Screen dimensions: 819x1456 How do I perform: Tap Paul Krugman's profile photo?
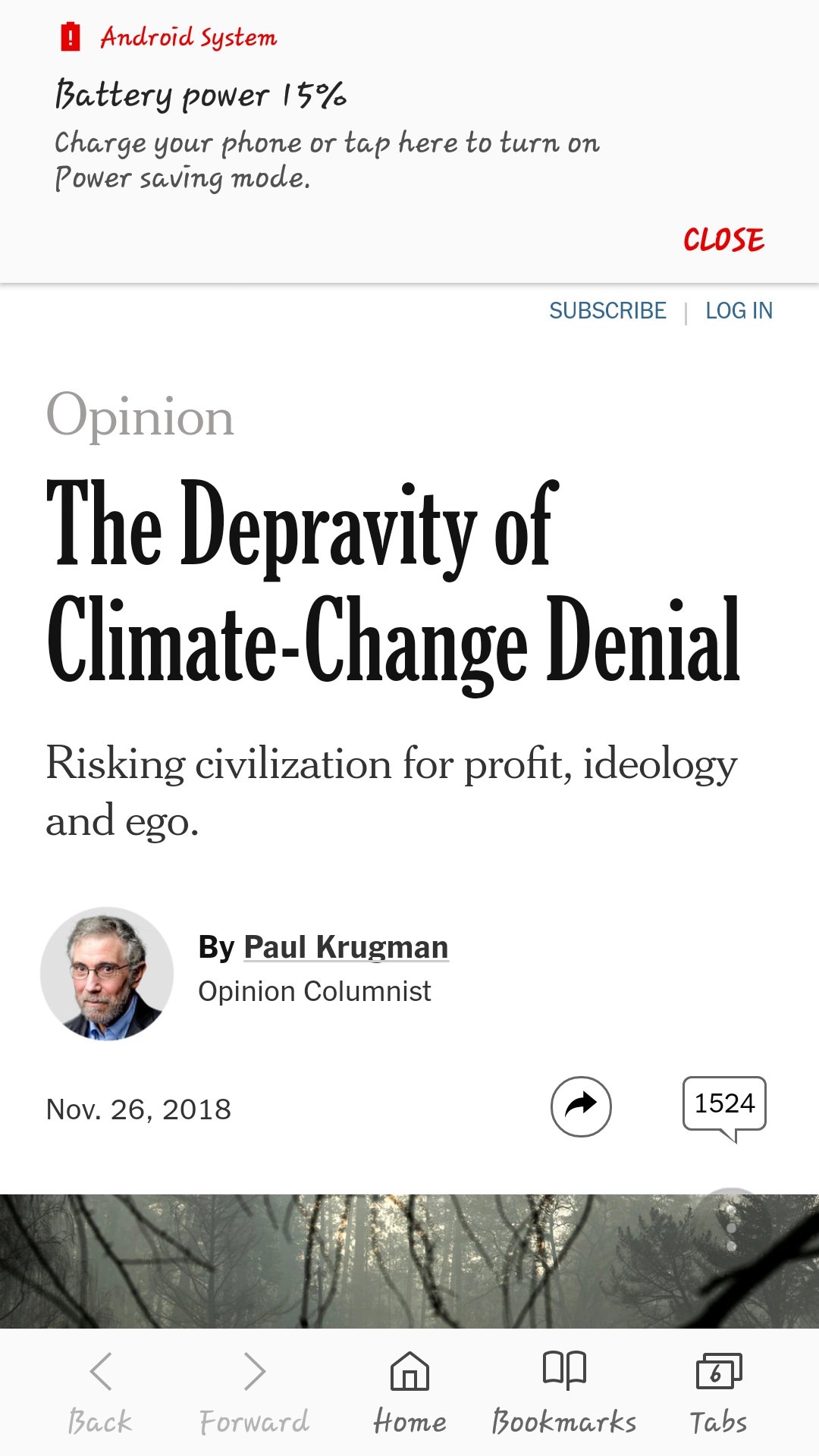tap(107, 974)
